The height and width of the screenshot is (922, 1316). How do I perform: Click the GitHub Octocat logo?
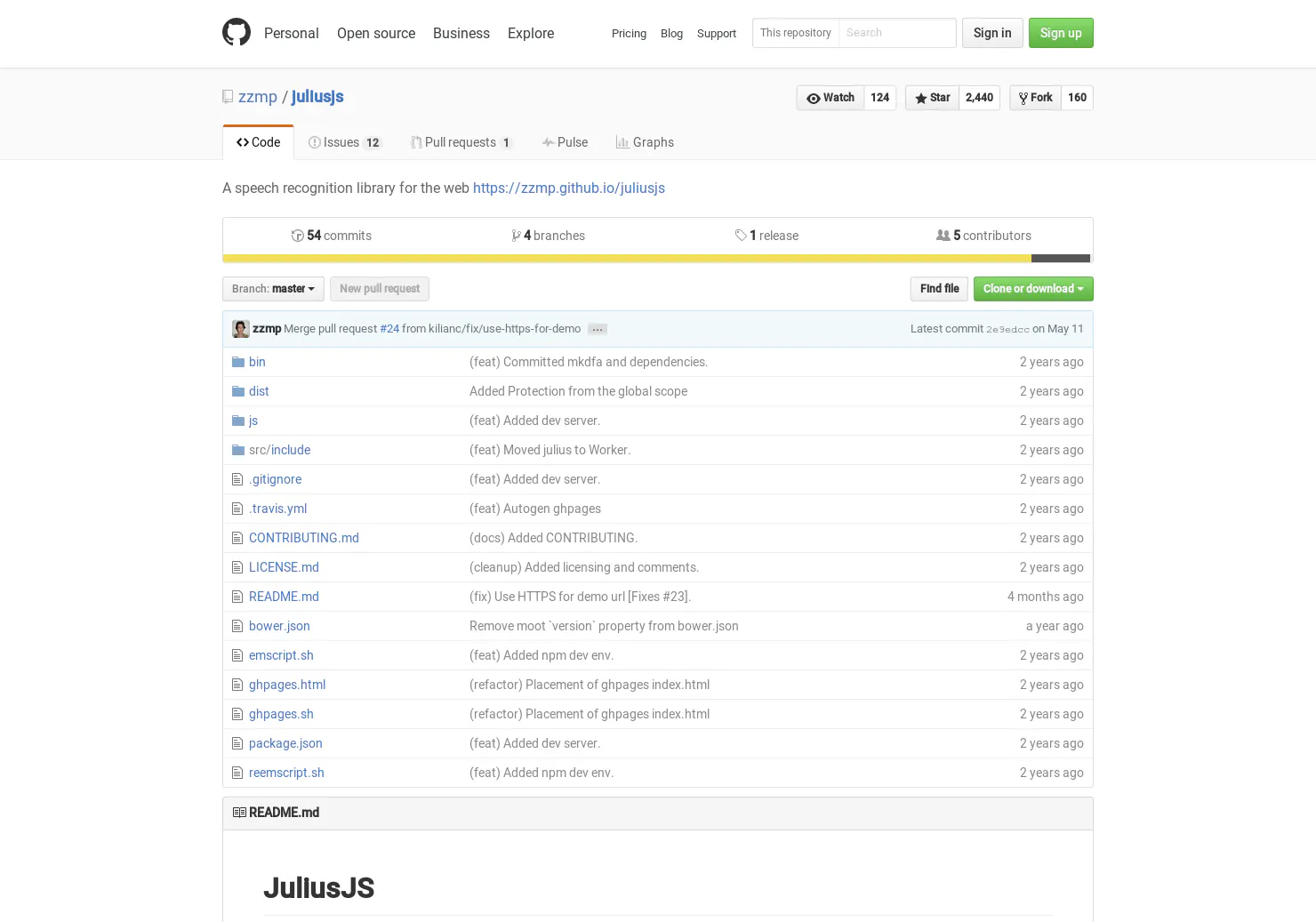[x=237, y=33]
